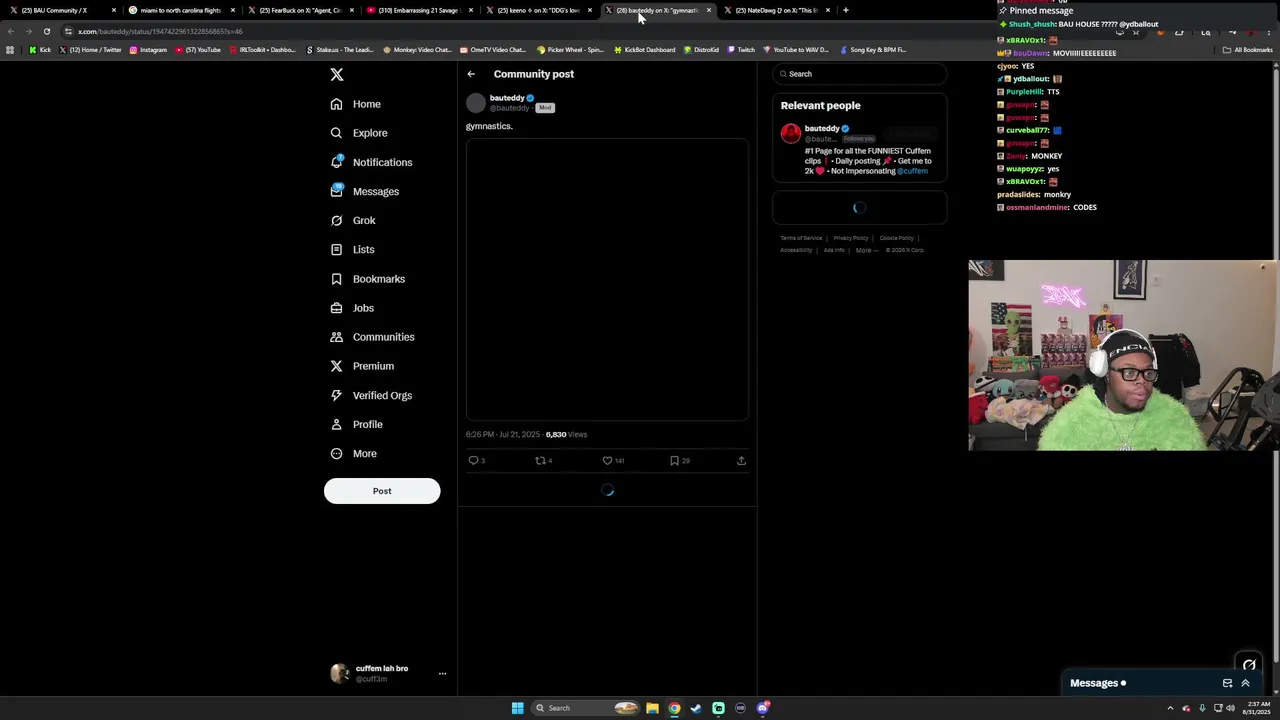Open the Cookie Policy footer link
This screenshot has height=720, width=1280.
point(897,238)
